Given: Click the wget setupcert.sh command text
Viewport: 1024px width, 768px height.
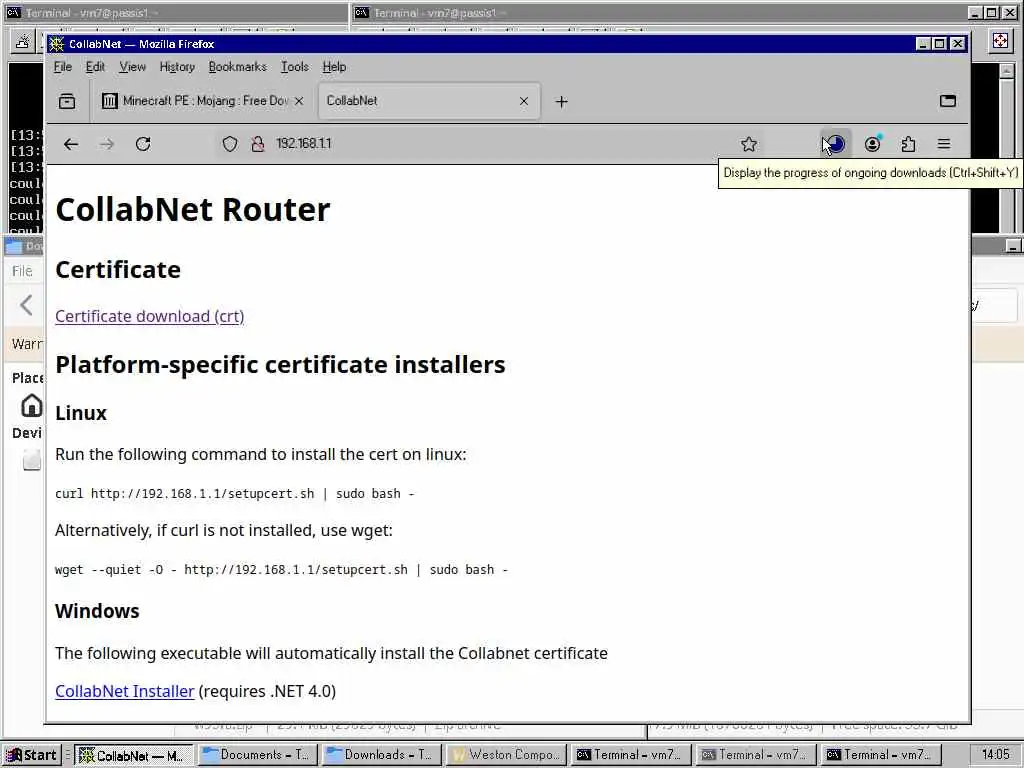Looking at the screenshot, I should coord(281,569).
